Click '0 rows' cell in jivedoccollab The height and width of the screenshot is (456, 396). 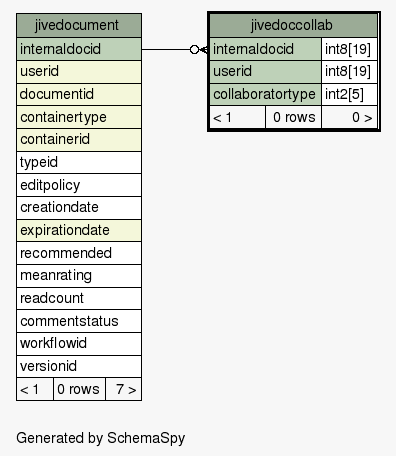(x=293, y=117)
